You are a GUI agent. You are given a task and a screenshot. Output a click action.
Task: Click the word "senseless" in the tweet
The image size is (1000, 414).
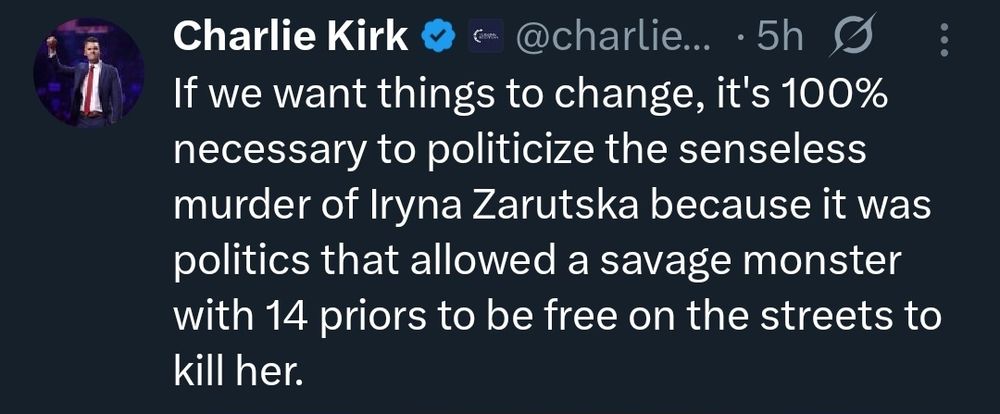tap(765, 151)
